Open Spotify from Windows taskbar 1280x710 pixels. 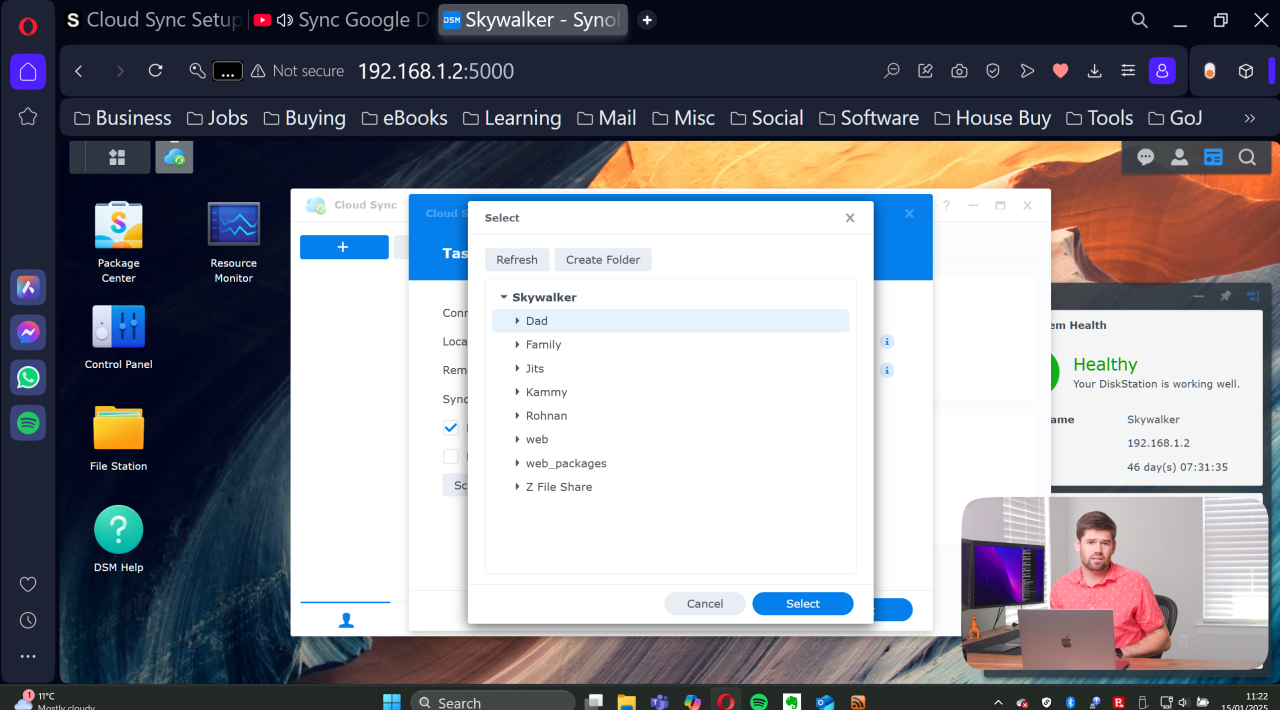point(759,702)
